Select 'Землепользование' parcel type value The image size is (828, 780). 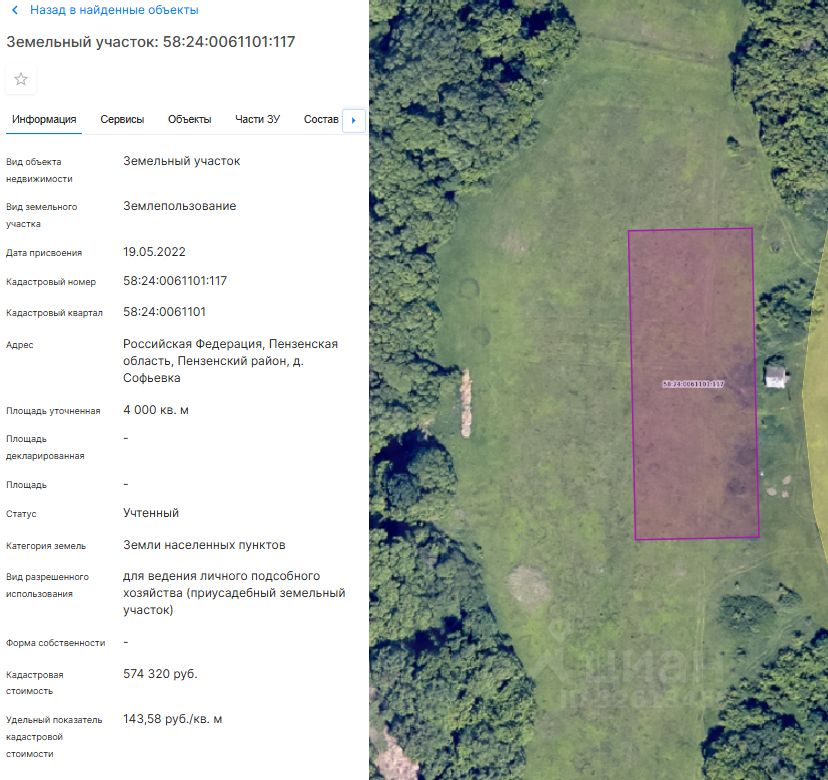(x=180, y=206)
